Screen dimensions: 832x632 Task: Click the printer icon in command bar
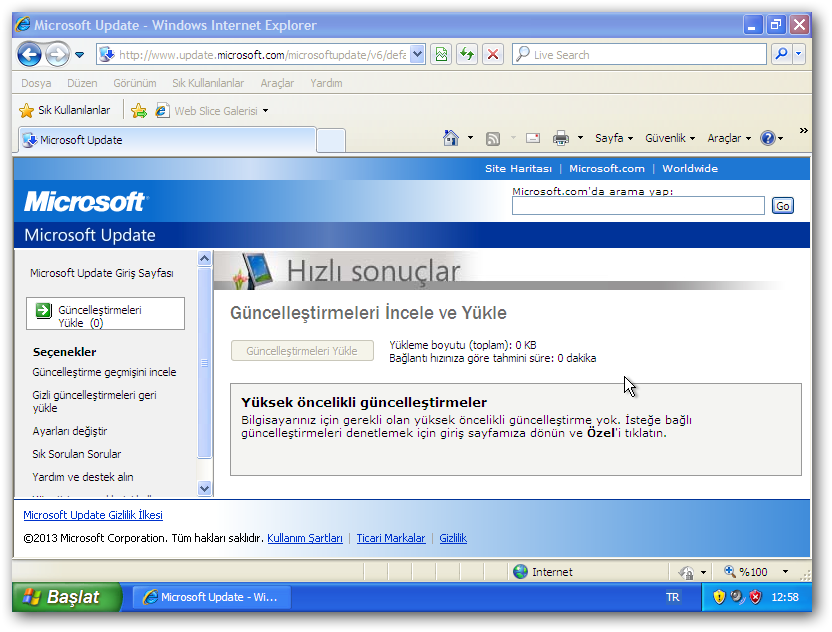point(561,138)
